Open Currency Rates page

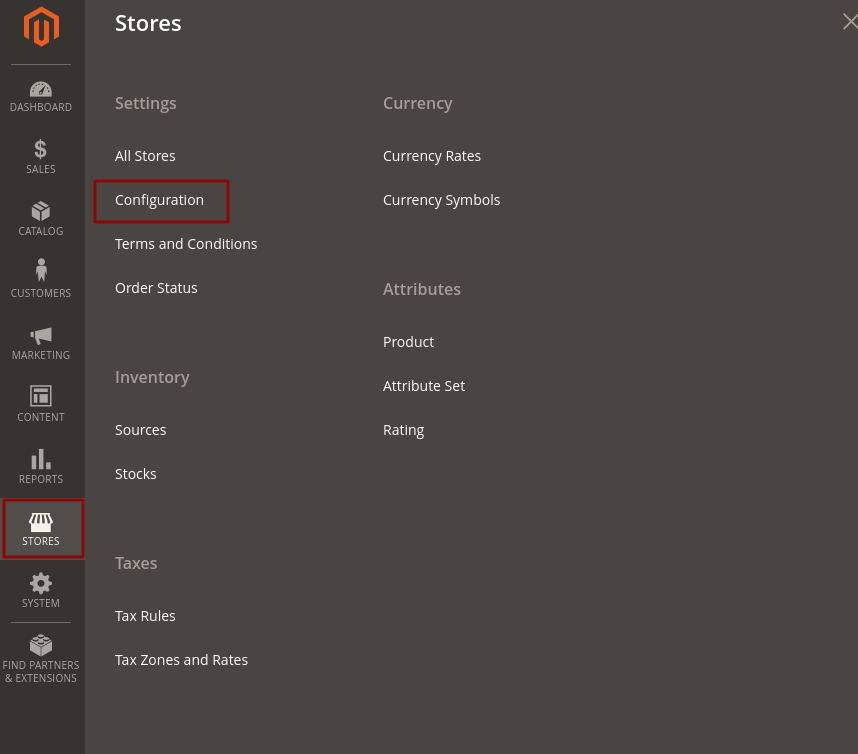[x=432, y=156]
